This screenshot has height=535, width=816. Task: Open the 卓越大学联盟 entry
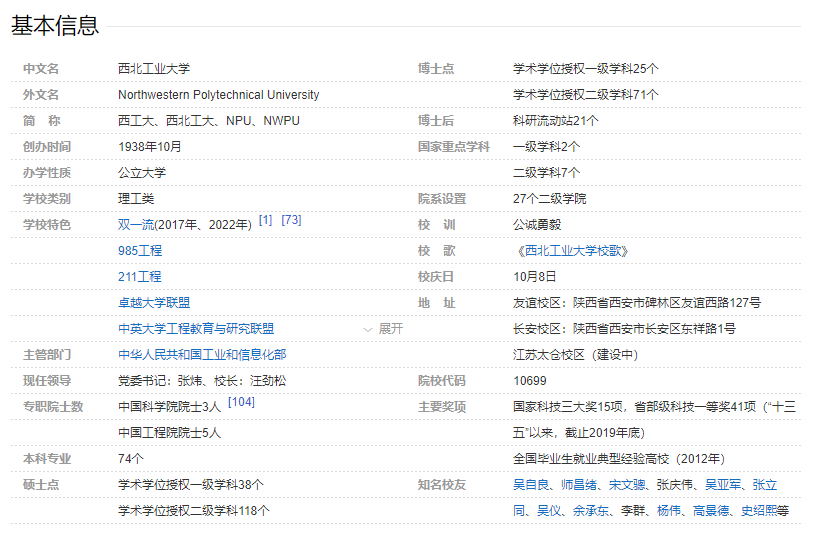(154, 302)
